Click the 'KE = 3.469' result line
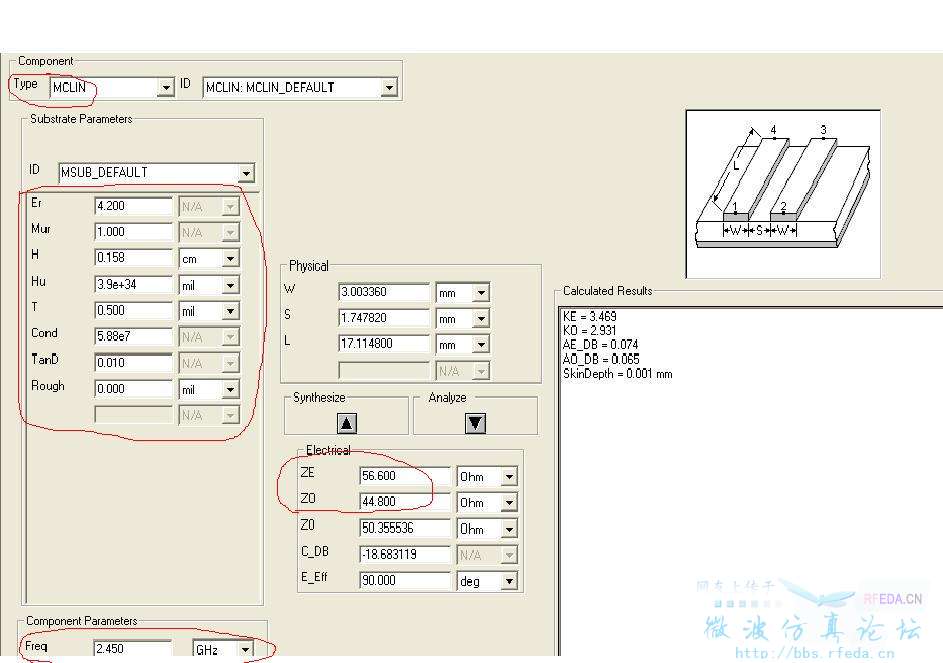 [589, 316]
